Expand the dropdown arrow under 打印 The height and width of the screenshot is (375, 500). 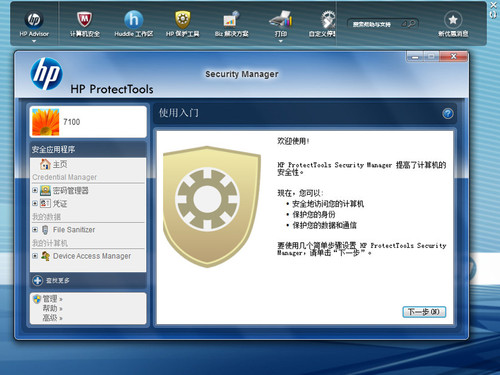pos(281,41)
